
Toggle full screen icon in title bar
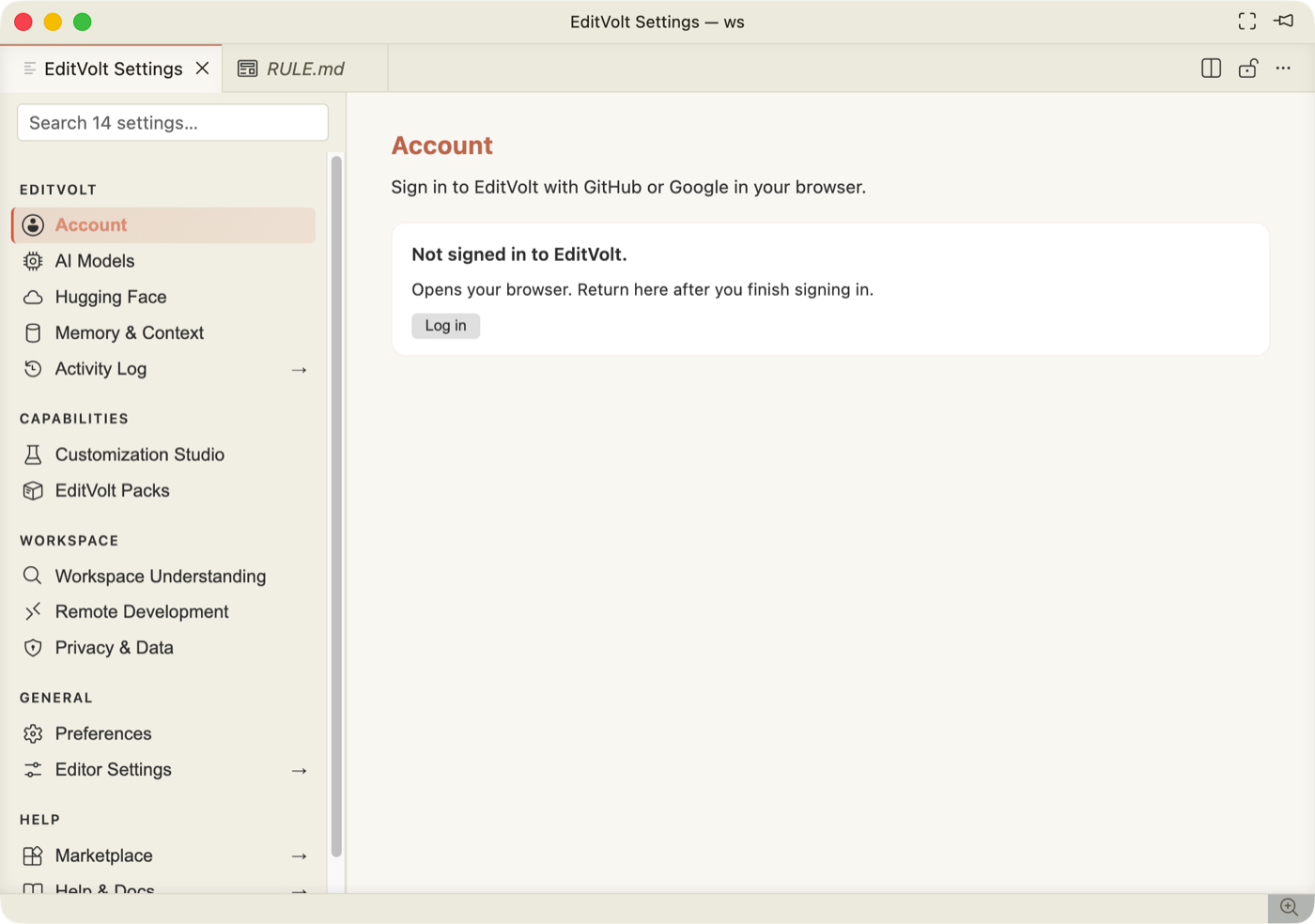(x=1247, y=22)
